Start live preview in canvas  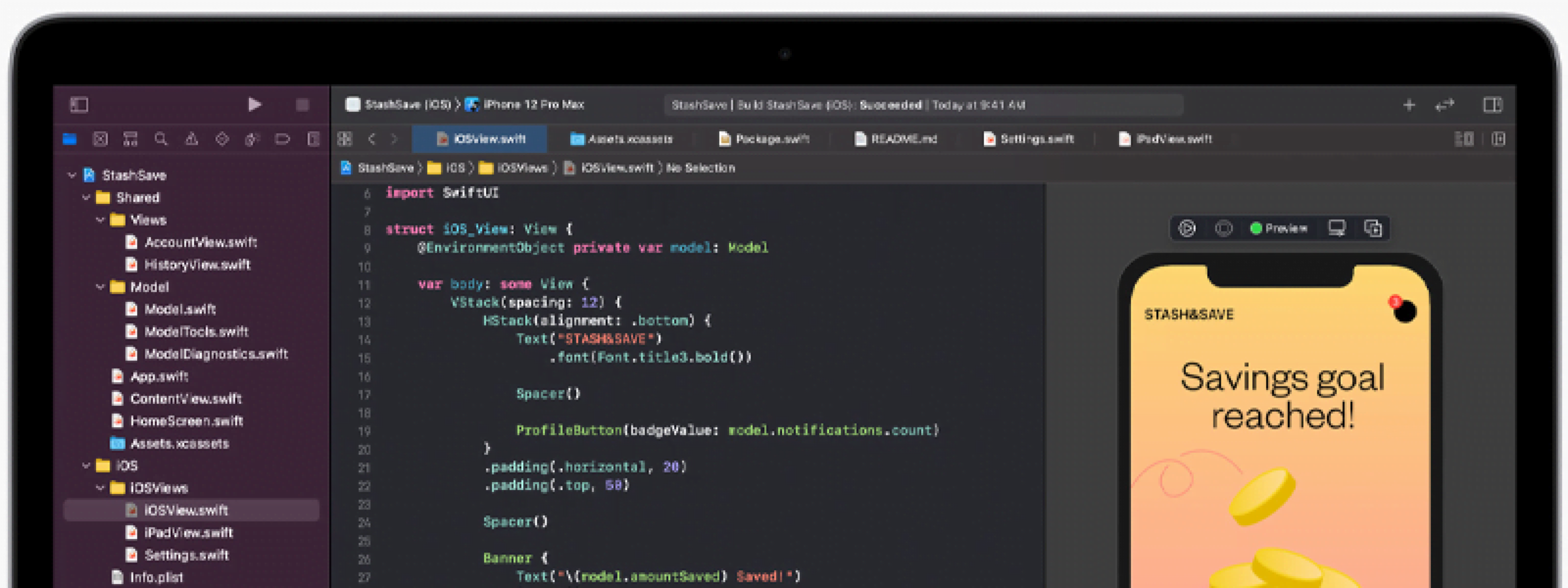point(1187,228)
